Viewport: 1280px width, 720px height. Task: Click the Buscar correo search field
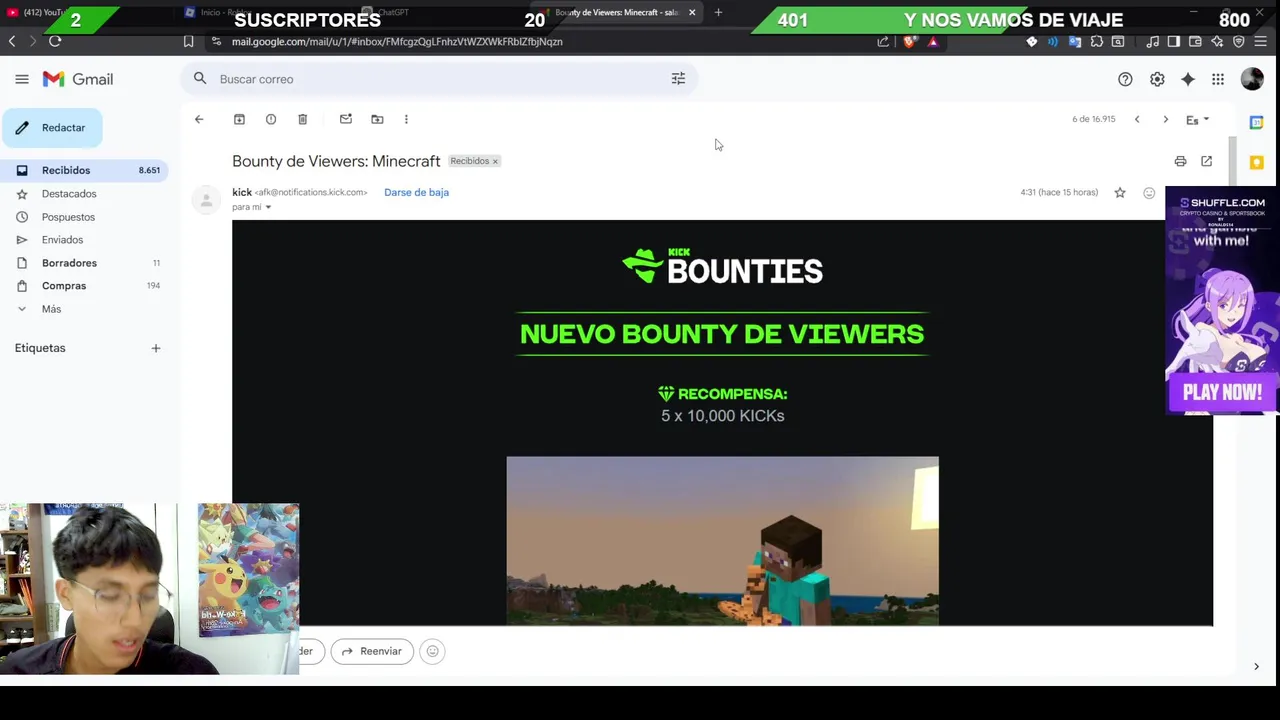point(440,79)
